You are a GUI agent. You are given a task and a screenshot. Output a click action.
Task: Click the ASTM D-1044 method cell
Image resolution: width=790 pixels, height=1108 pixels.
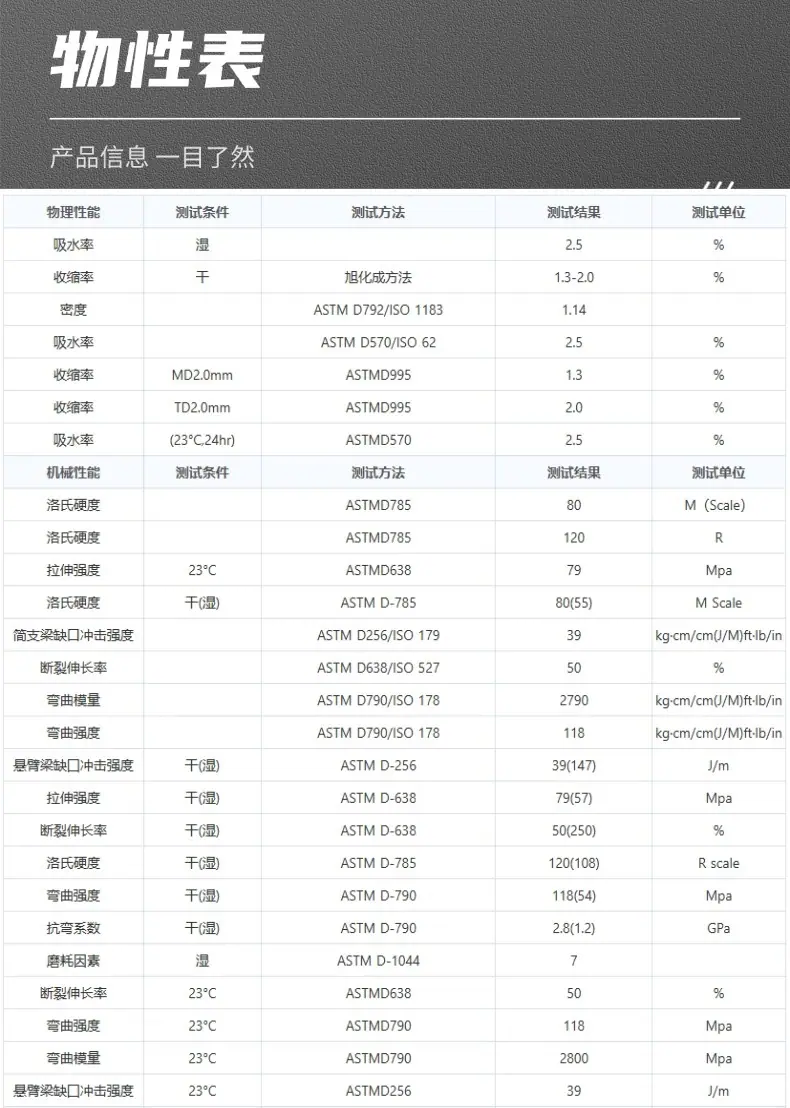point(378,960)
